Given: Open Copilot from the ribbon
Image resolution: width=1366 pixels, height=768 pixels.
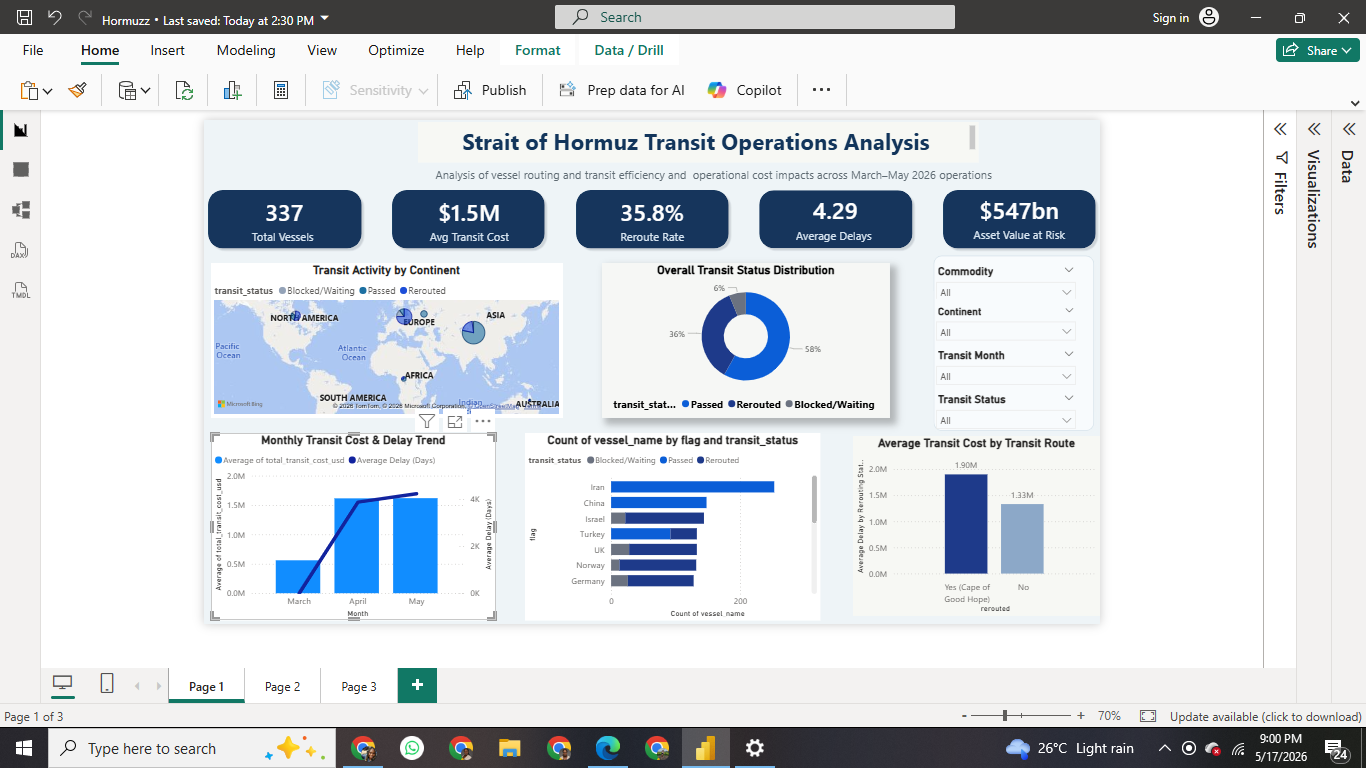Looking at the screenshot, I should (745, 90).
